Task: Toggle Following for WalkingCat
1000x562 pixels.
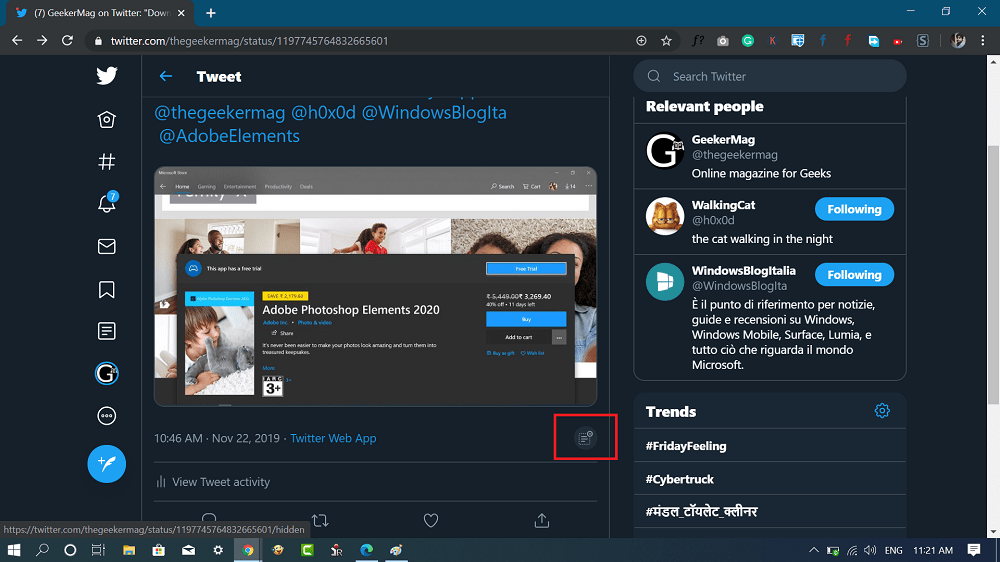Action: click(x=854, y=209)
